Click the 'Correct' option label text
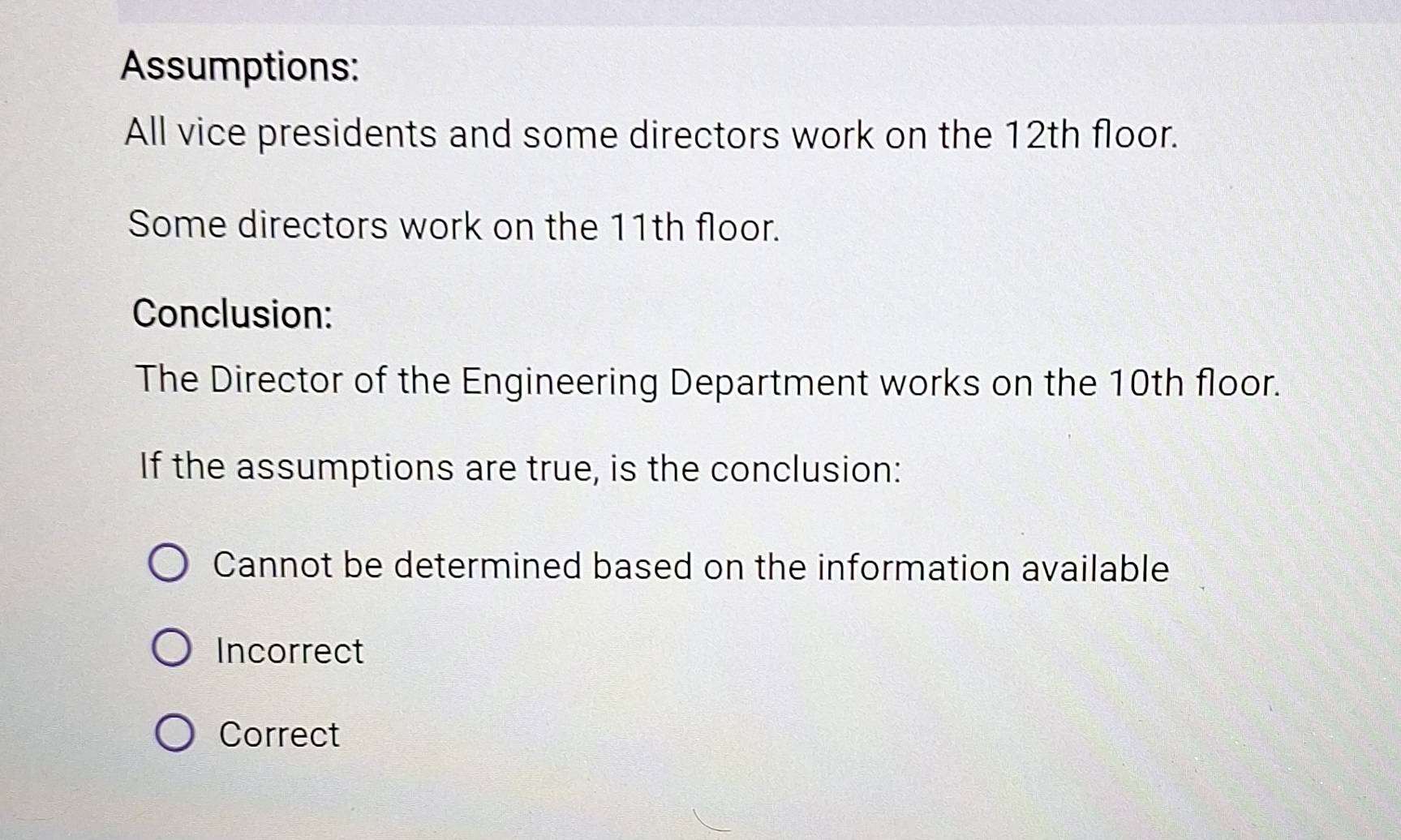The image size is (1401, 840). (x=279, y=735)
